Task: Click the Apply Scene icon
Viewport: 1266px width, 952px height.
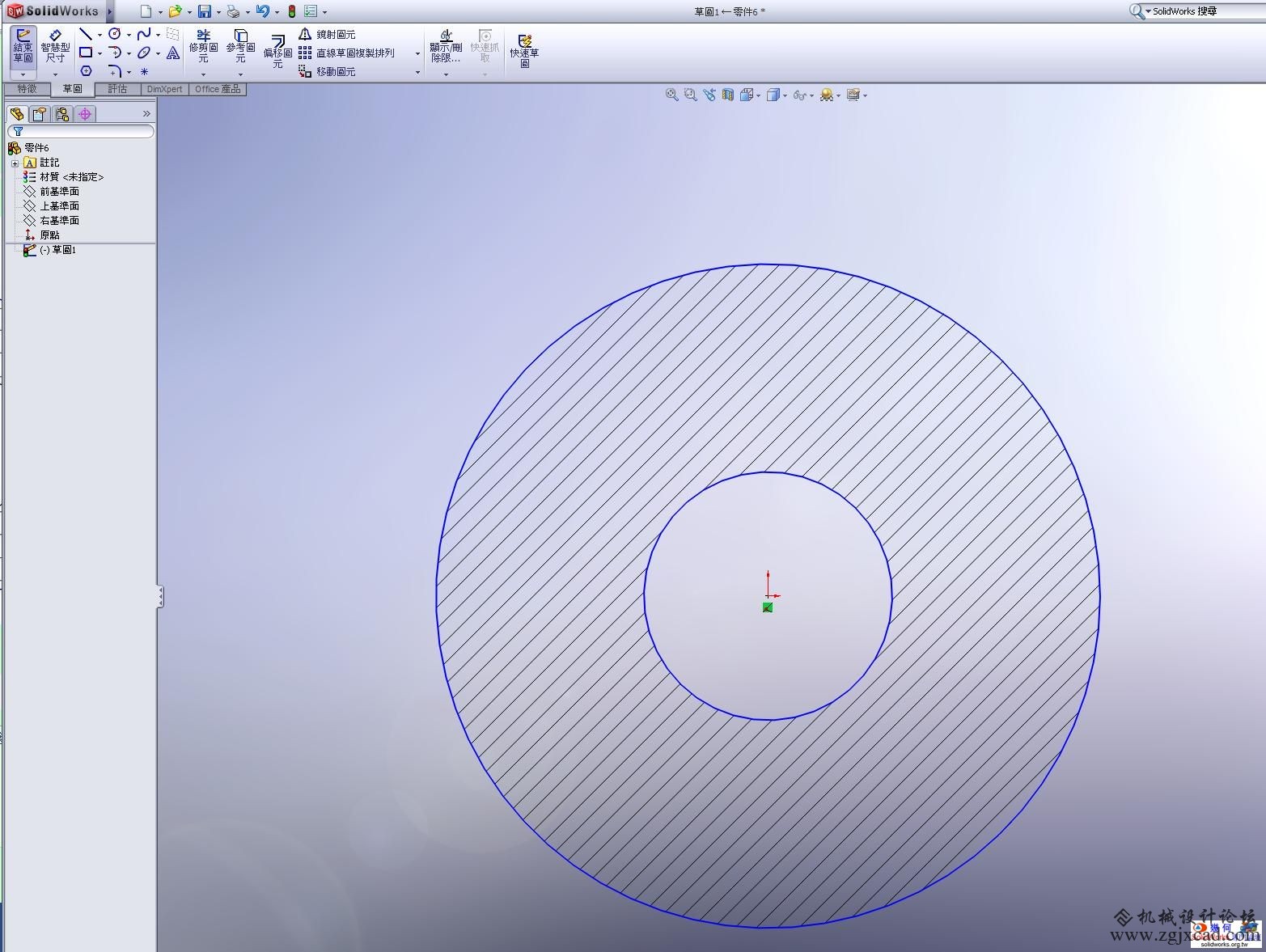Action: click(x=826, y=95)
